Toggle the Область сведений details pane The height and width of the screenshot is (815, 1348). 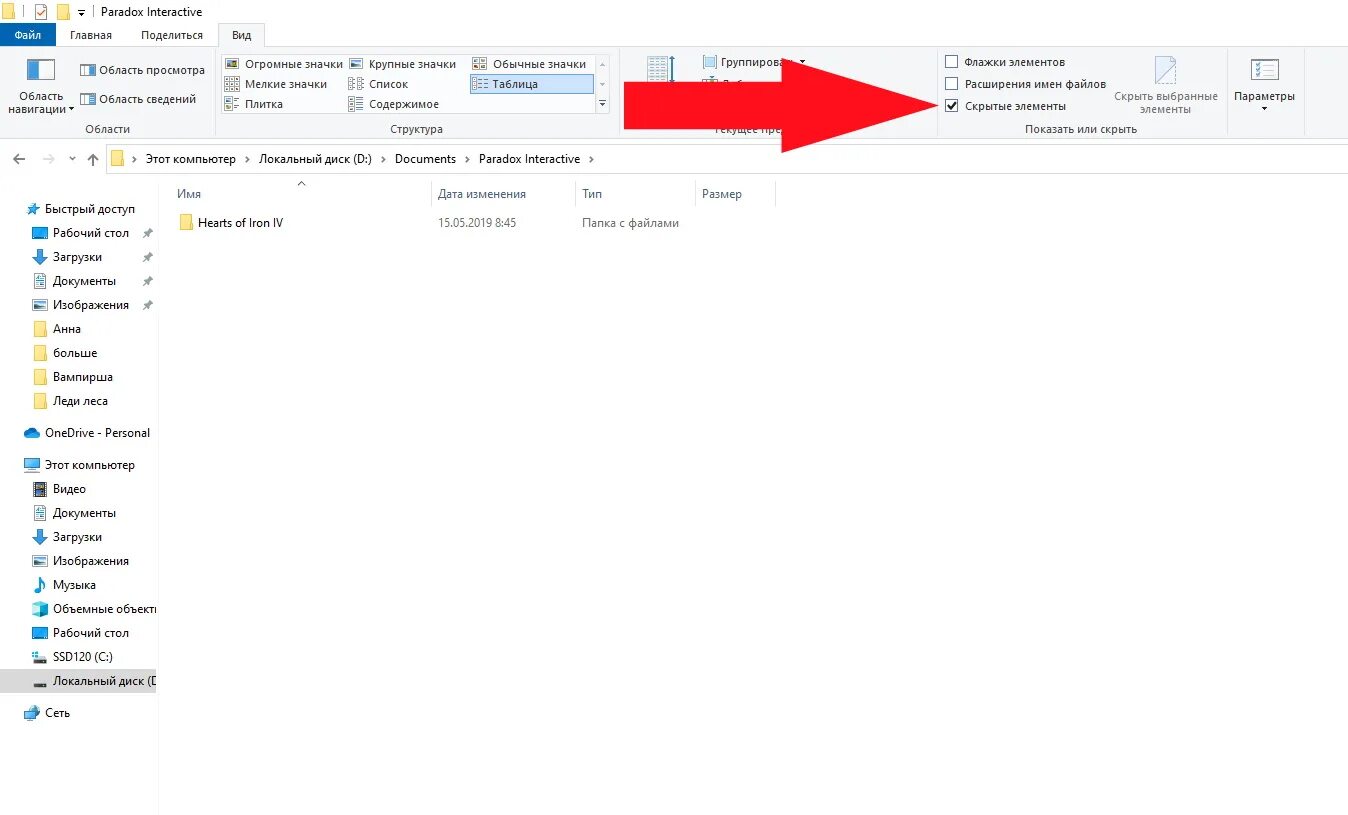click(x=138, y=99)
